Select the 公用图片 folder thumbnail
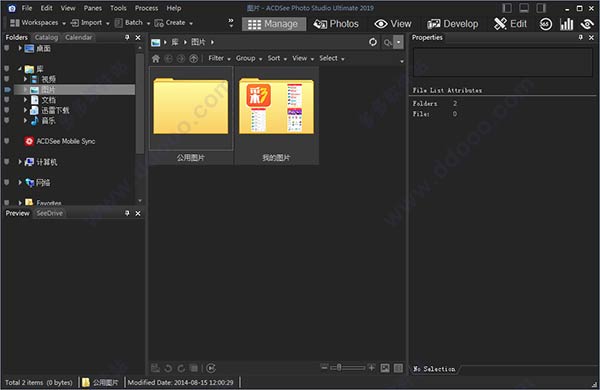 point(191,115)
